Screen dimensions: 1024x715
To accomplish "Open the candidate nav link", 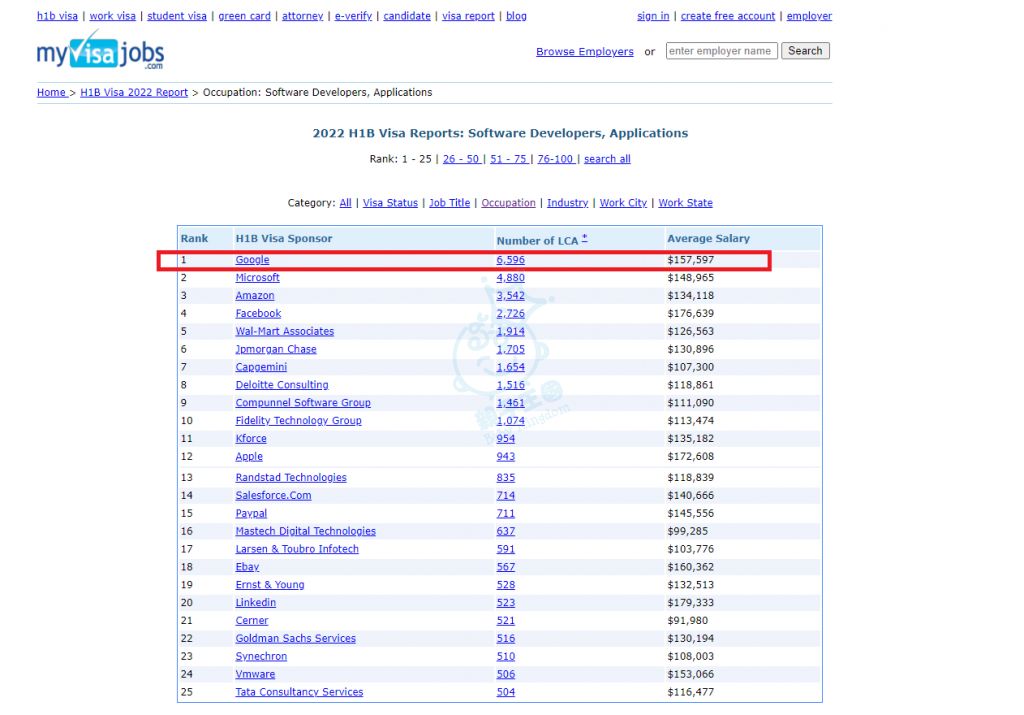I will [407, 16].
